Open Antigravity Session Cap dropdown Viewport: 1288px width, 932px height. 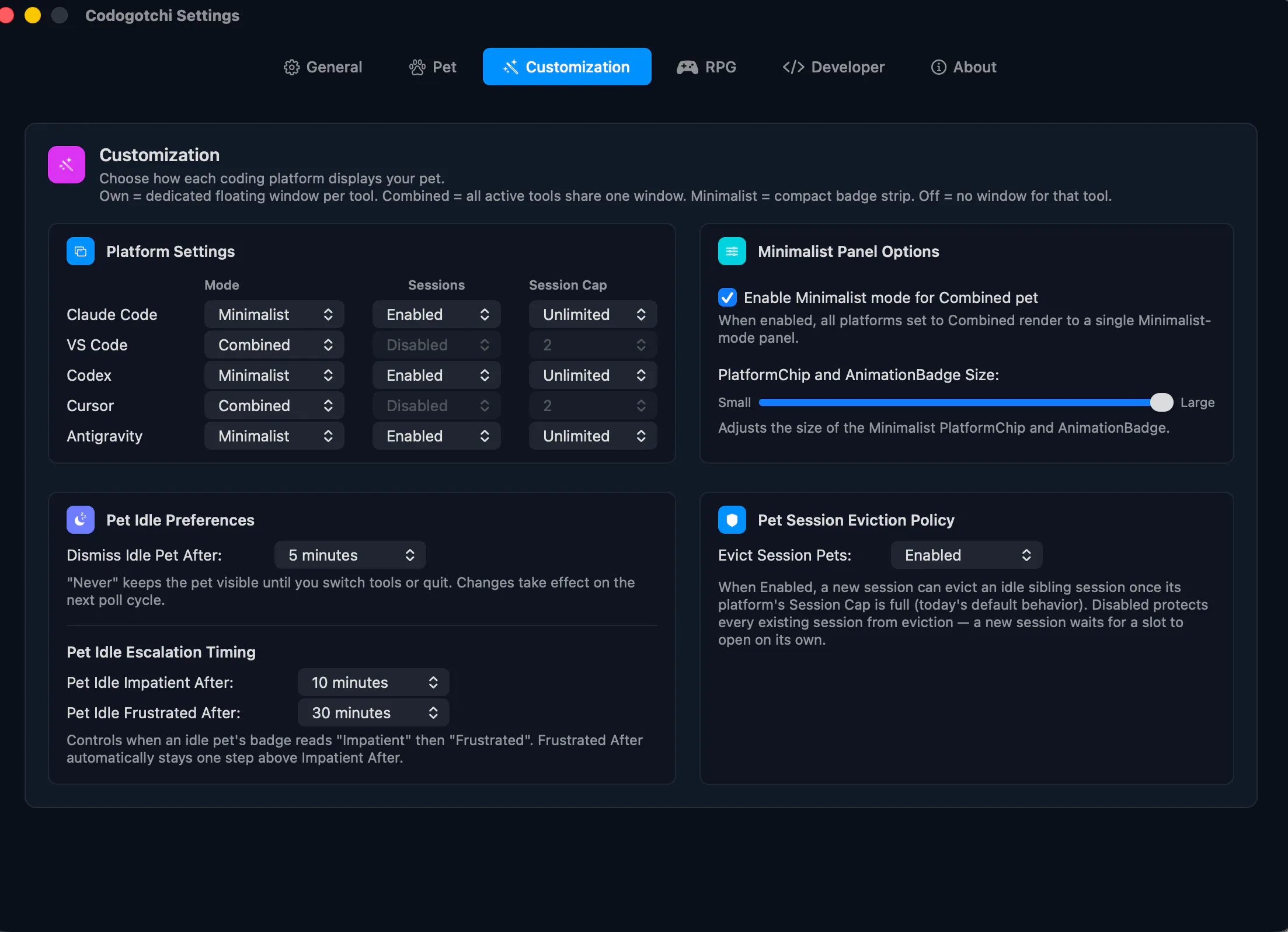point(593,436)
